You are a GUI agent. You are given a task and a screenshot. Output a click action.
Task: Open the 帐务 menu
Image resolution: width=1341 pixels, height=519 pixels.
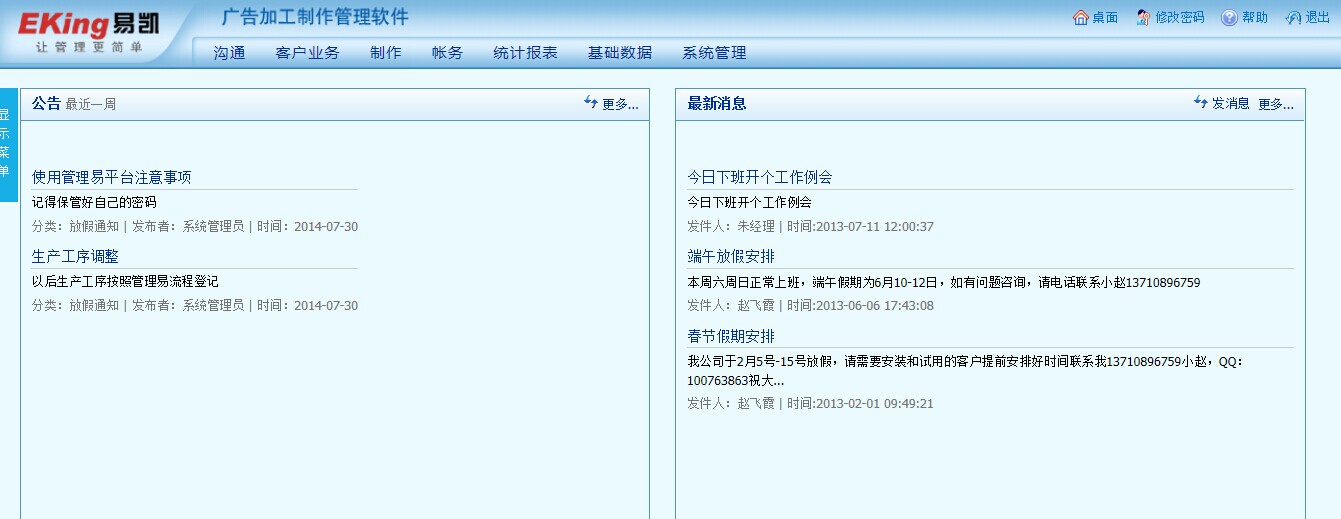[447, 53]
